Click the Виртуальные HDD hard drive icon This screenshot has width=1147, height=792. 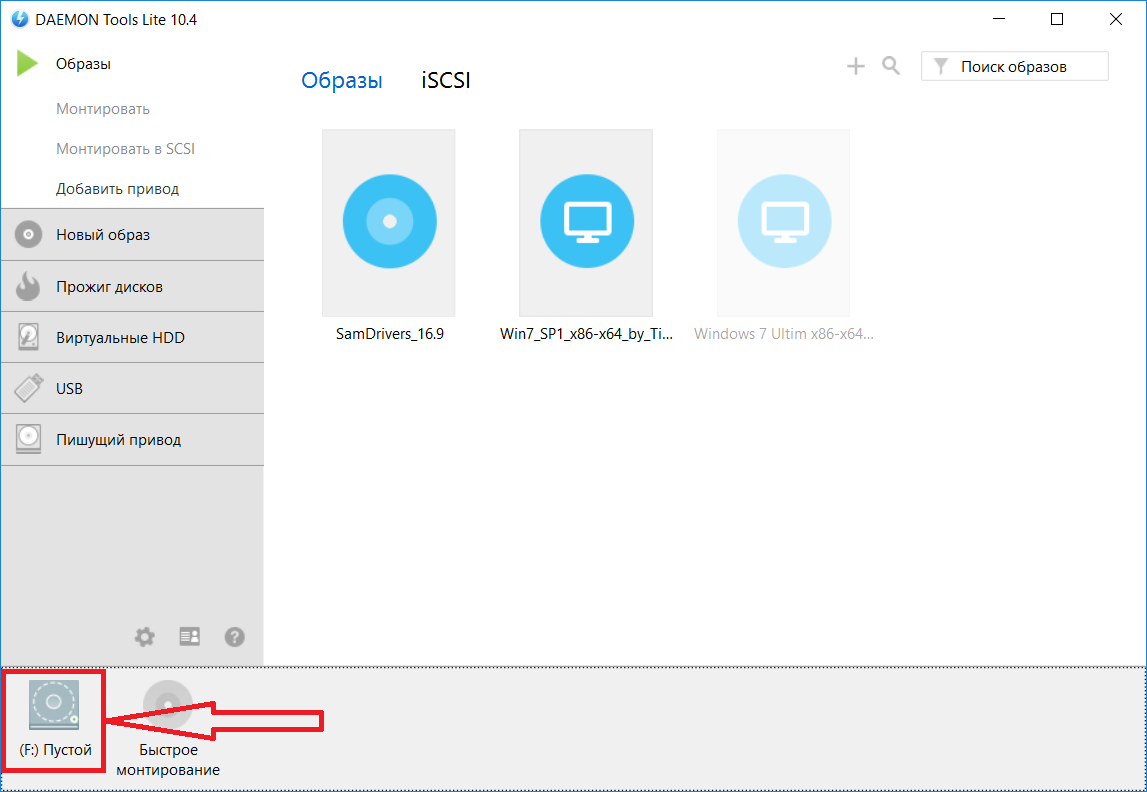pyautogui.click(x=28, y=337)
